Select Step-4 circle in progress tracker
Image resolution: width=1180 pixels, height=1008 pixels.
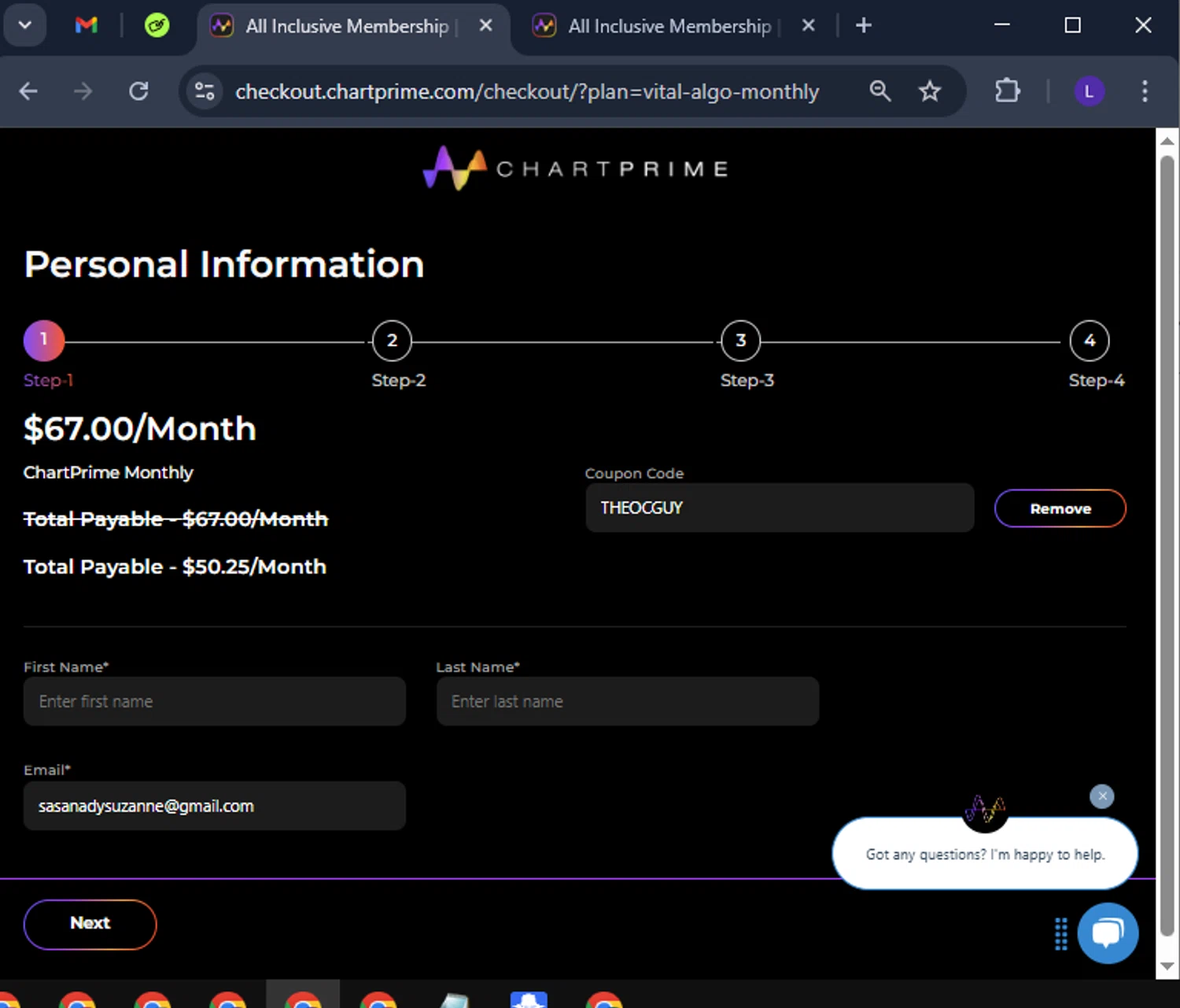point(1090,341)
